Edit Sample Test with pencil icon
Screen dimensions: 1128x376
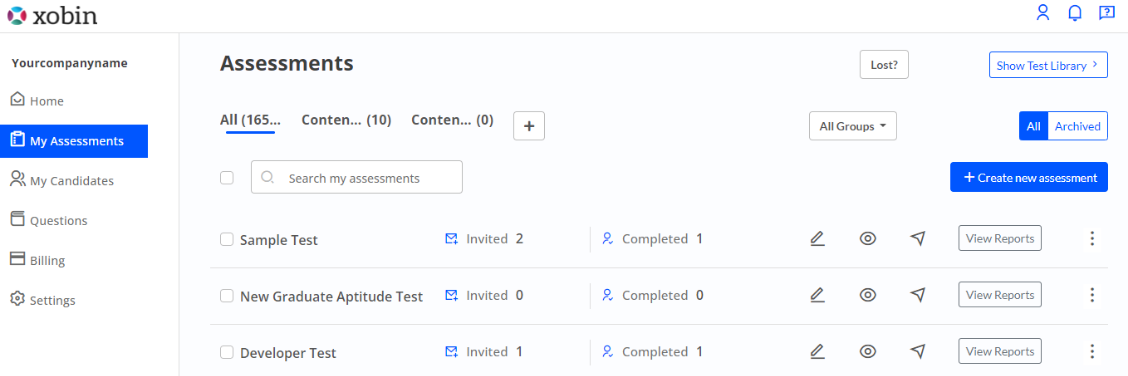point(817,239)
